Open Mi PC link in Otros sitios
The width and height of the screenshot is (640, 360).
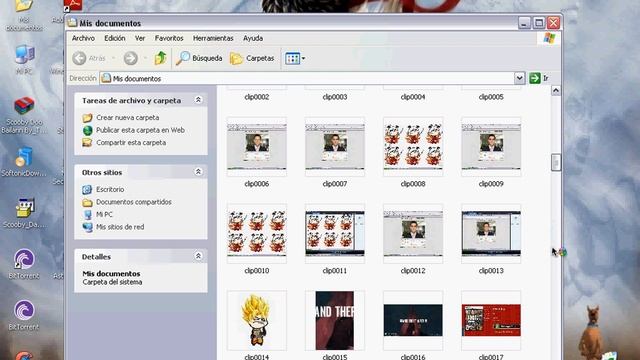click(x=104, y=214)
